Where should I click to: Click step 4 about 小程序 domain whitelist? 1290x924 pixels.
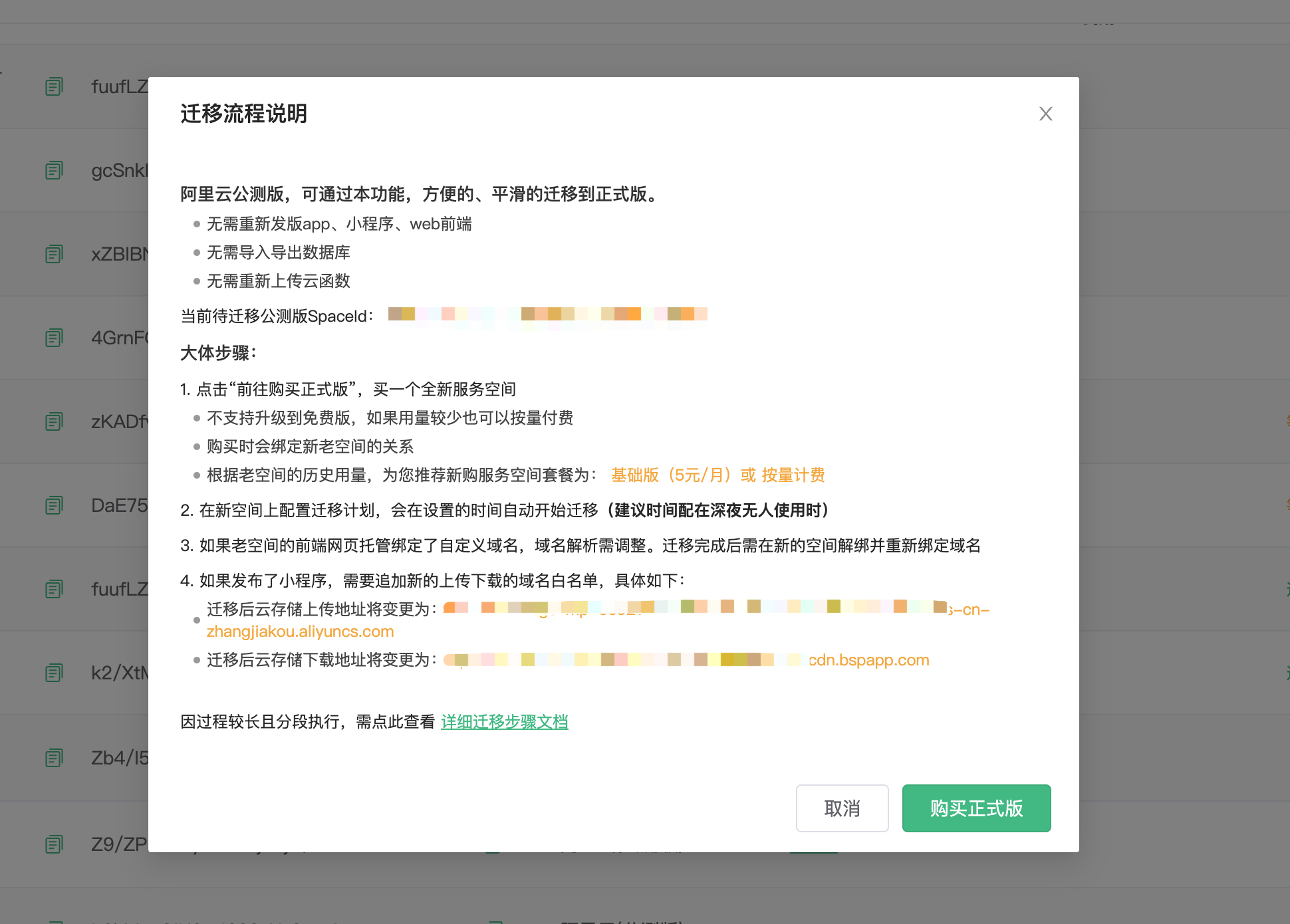tap(433, 580)
